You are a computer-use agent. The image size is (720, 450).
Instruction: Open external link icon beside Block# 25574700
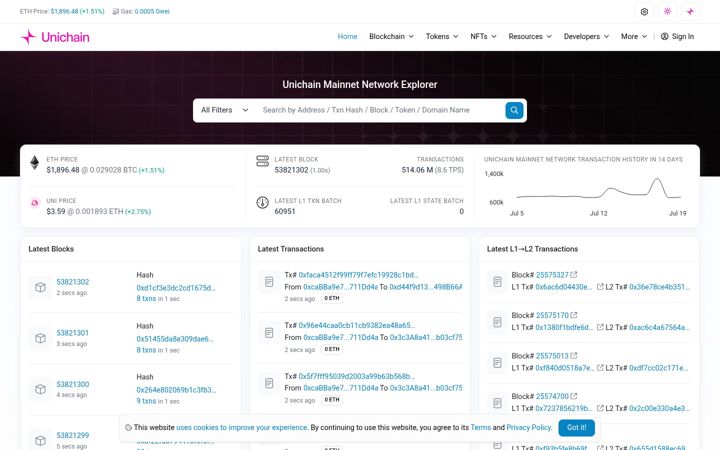574,396
